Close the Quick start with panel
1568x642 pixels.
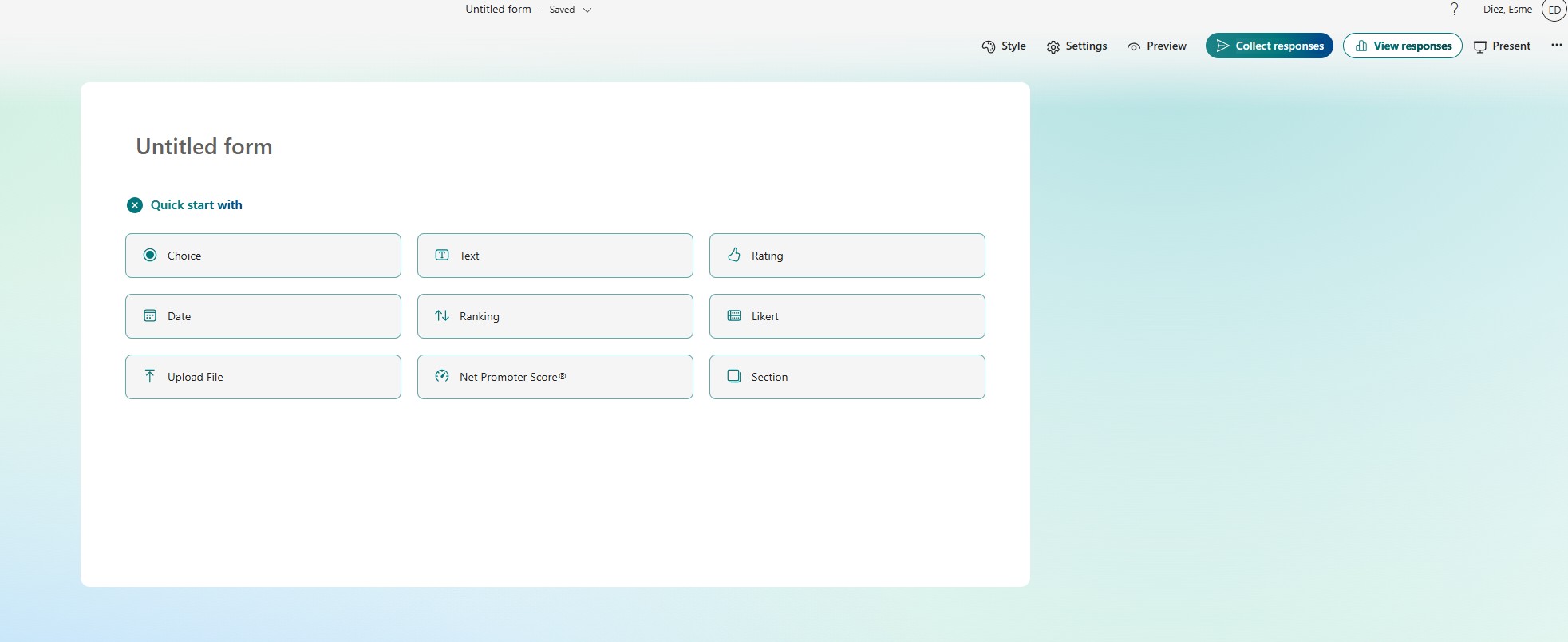pyautogui.click(x=135, y=205)
